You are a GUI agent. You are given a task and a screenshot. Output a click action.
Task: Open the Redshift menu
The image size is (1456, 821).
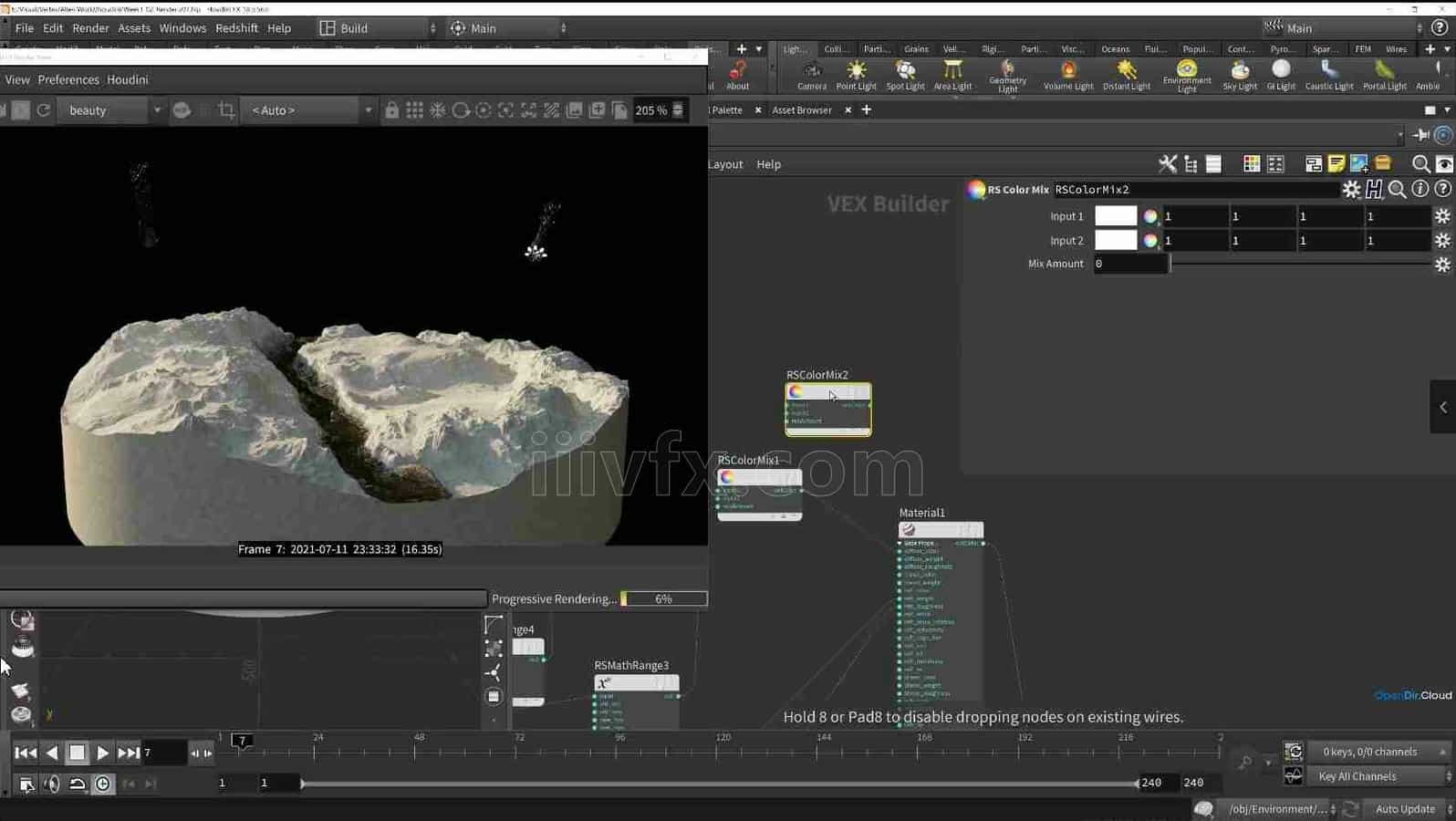[x=236, y=28]
